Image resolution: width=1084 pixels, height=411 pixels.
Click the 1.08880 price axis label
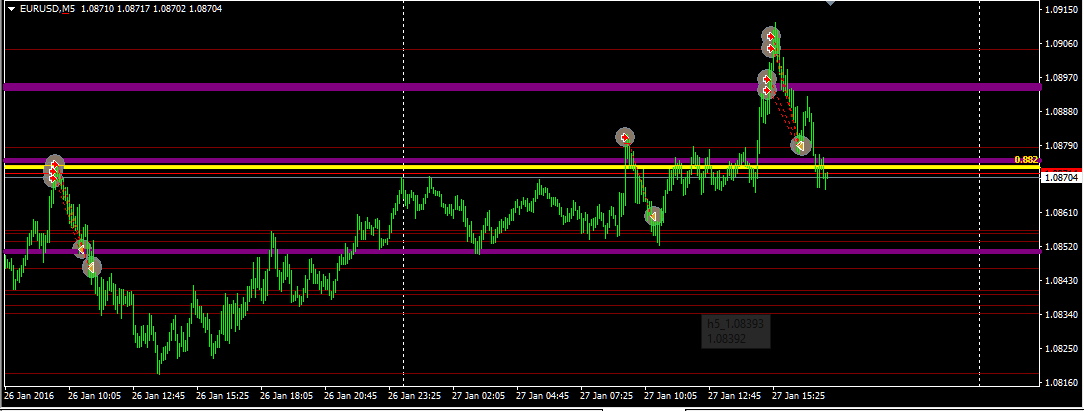click(1063, 112)
